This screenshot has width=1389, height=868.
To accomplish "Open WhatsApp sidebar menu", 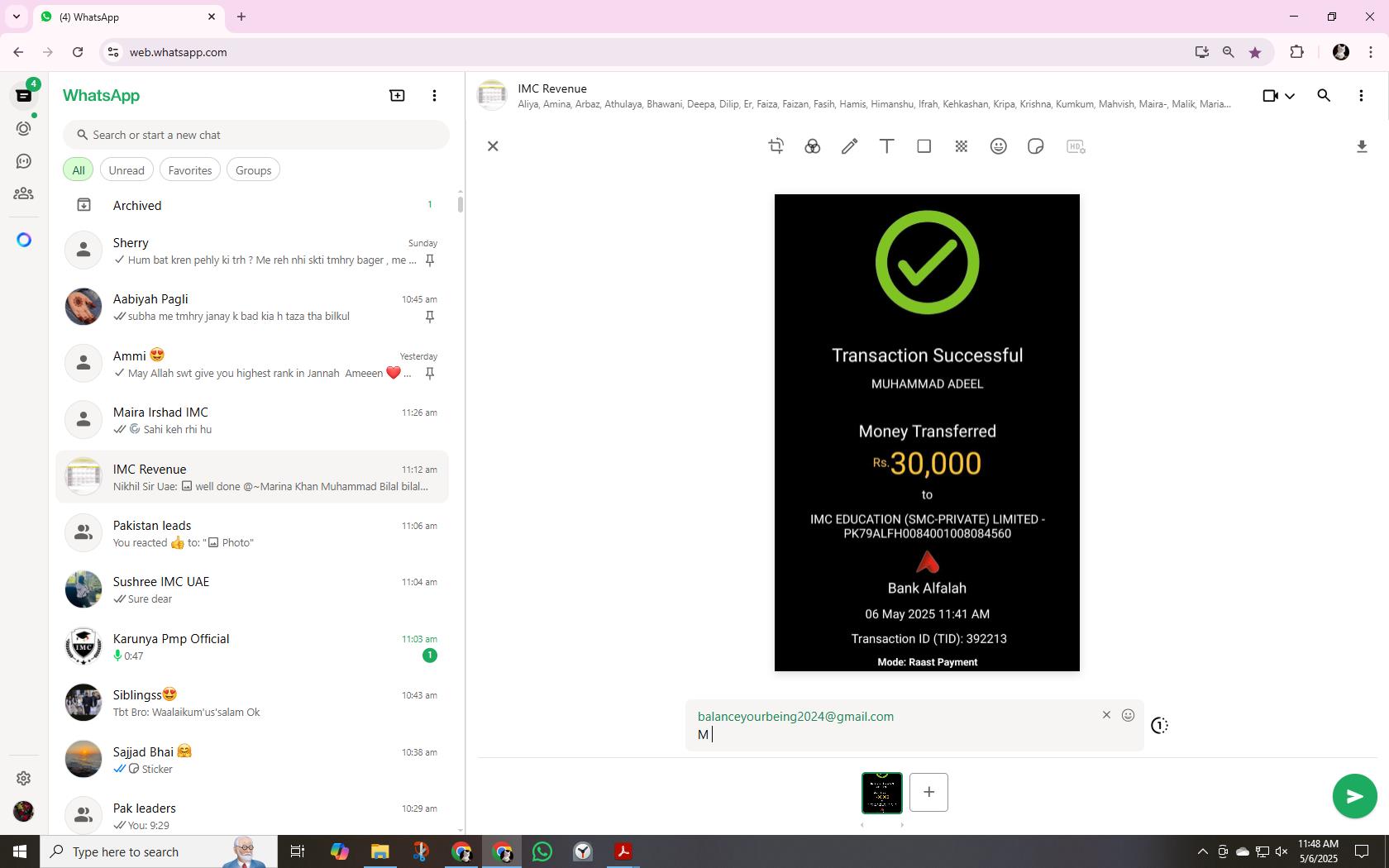I will point(434,96).
